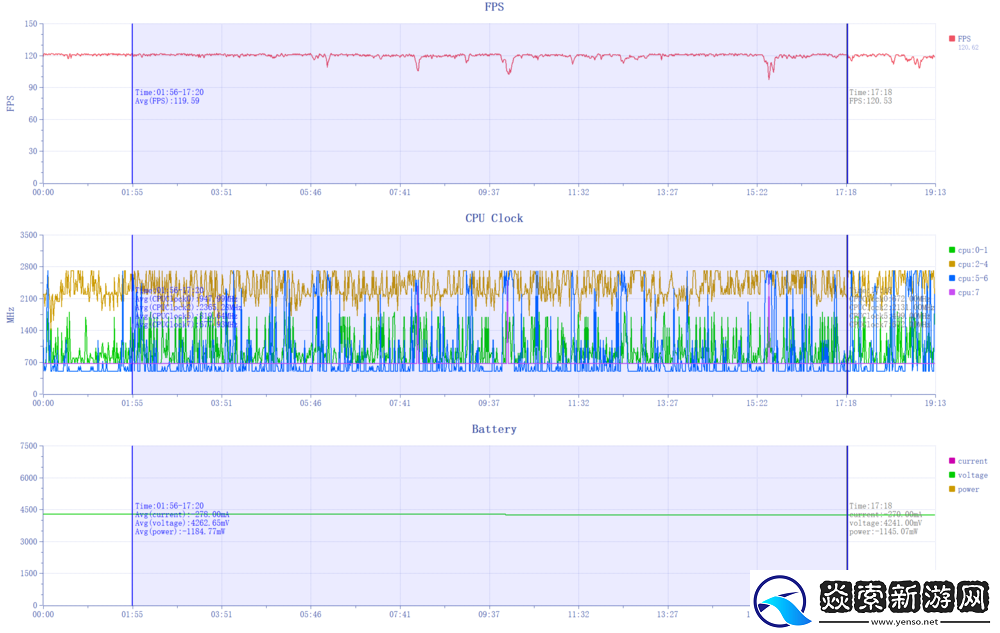Click the Battery chart title
Image resolution: width=1000 pixels, height=633 pixels.
pos(494,429)
